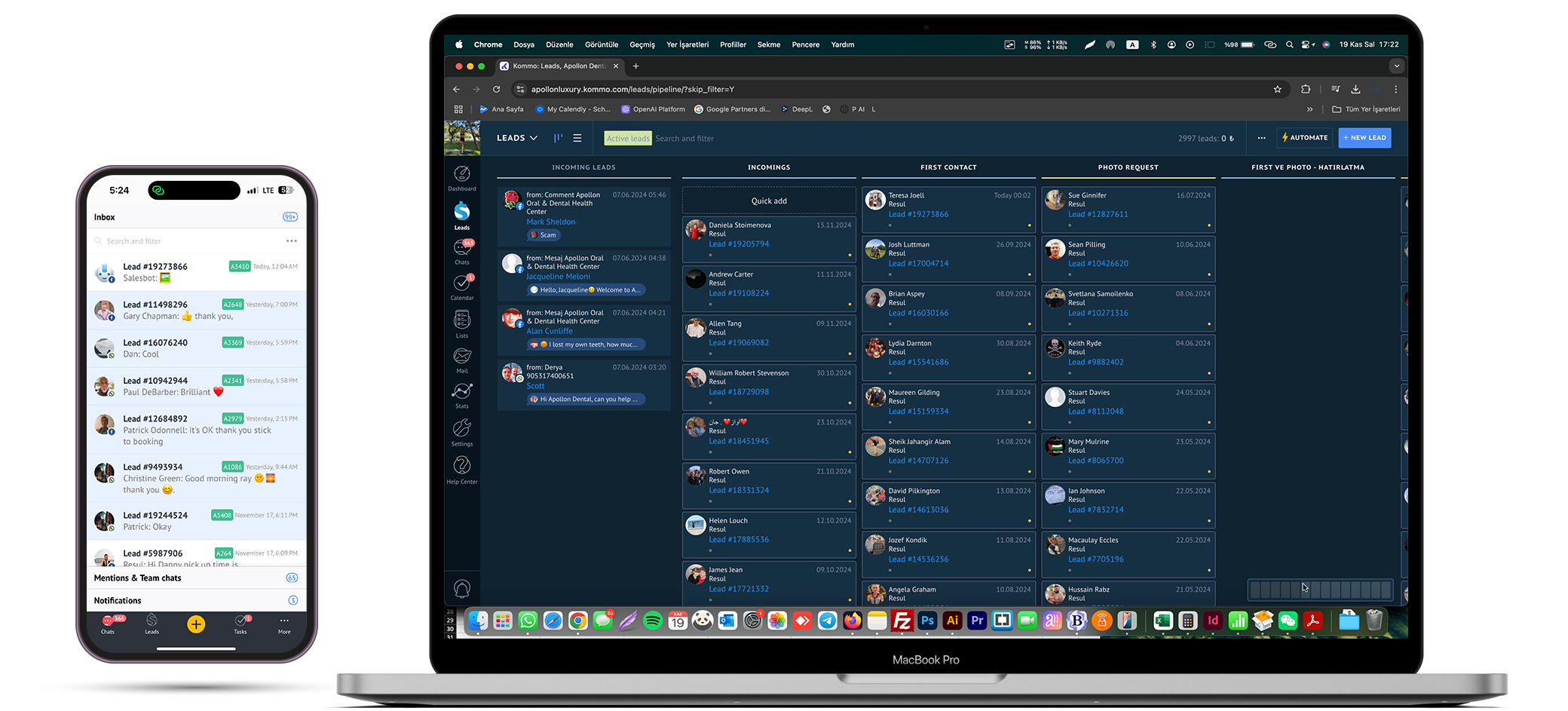Click the Chrome bookmark star icon
This screenshot has width=1568, height=711.
point(1278,89)
